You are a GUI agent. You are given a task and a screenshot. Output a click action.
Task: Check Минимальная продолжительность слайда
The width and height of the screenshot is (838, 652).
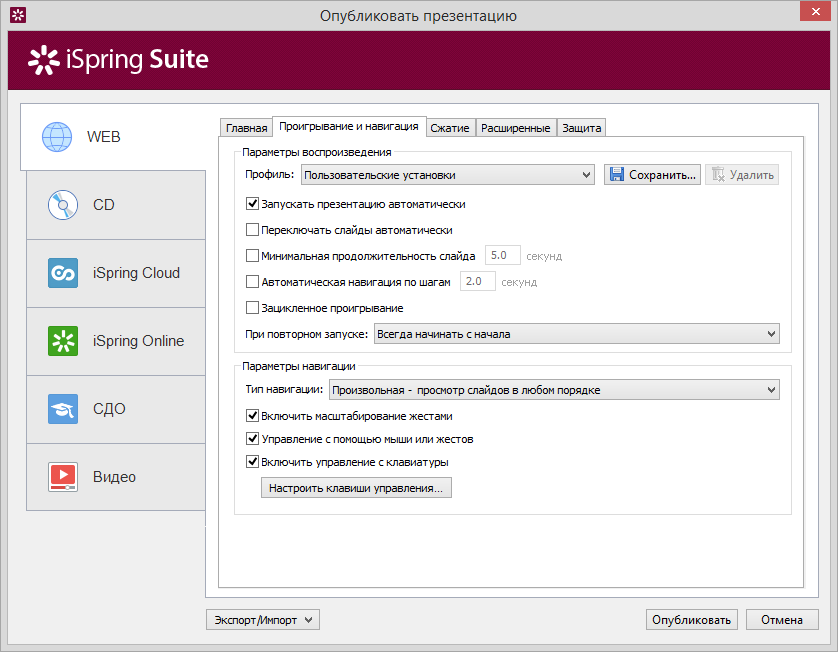(x=252, y=255)
